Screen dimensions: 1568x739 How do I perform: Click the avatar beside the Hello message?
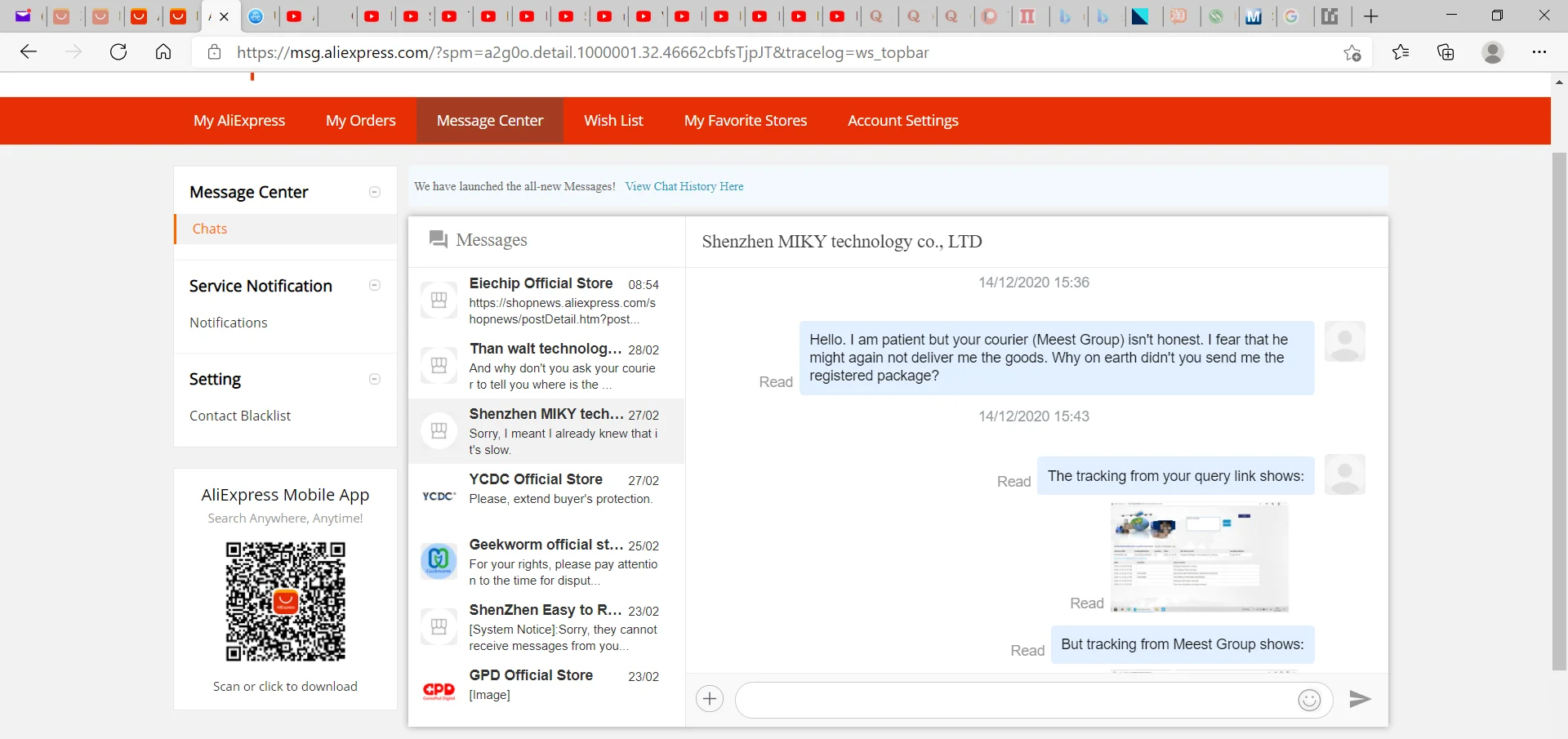pyautogui.click(x=1344, y=341)
